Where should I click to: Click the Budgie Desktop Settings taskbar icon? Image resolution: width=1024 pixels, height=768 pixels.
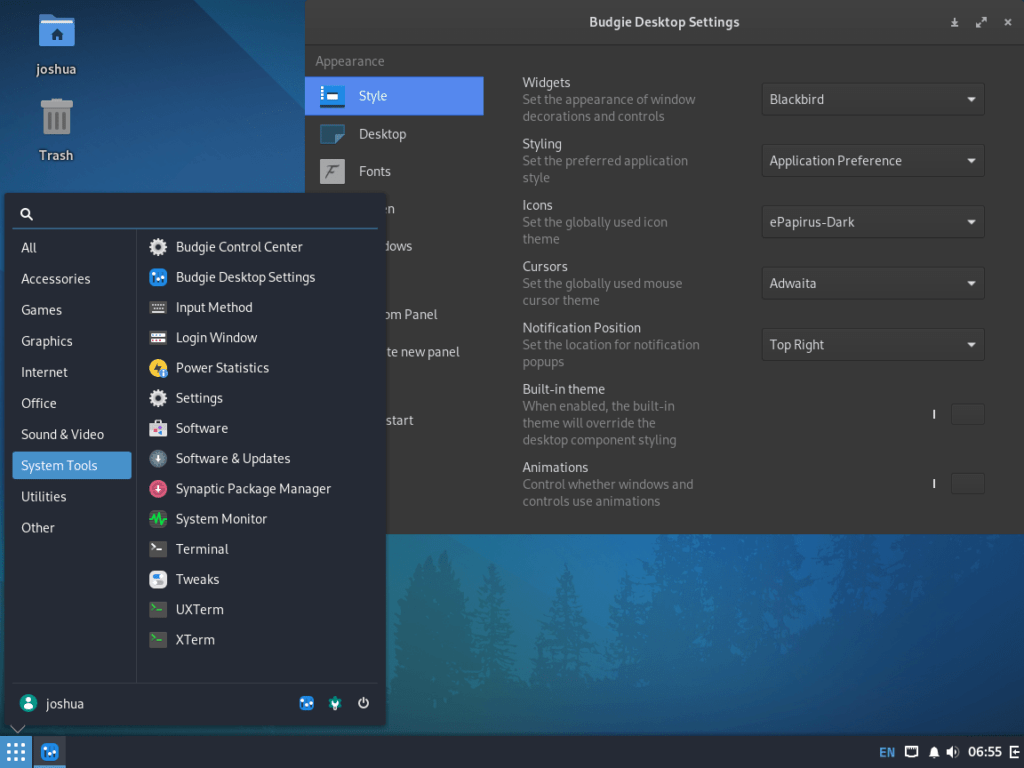click(48, 752)
